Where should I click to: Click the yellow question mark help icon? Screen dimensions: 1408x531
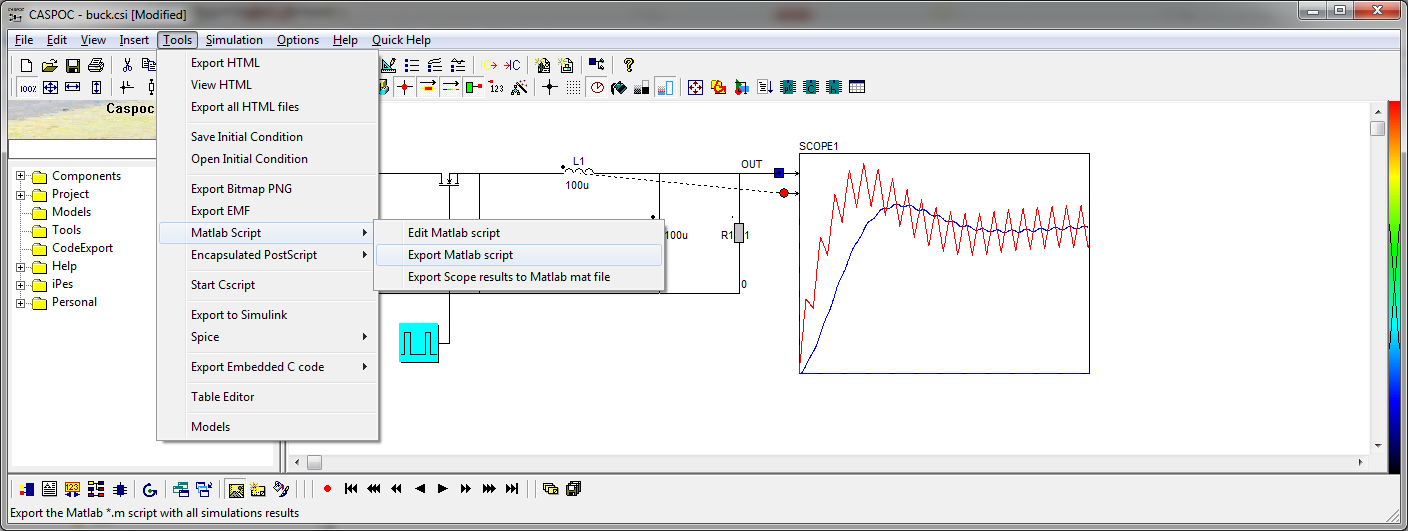(x=629, y=65)
